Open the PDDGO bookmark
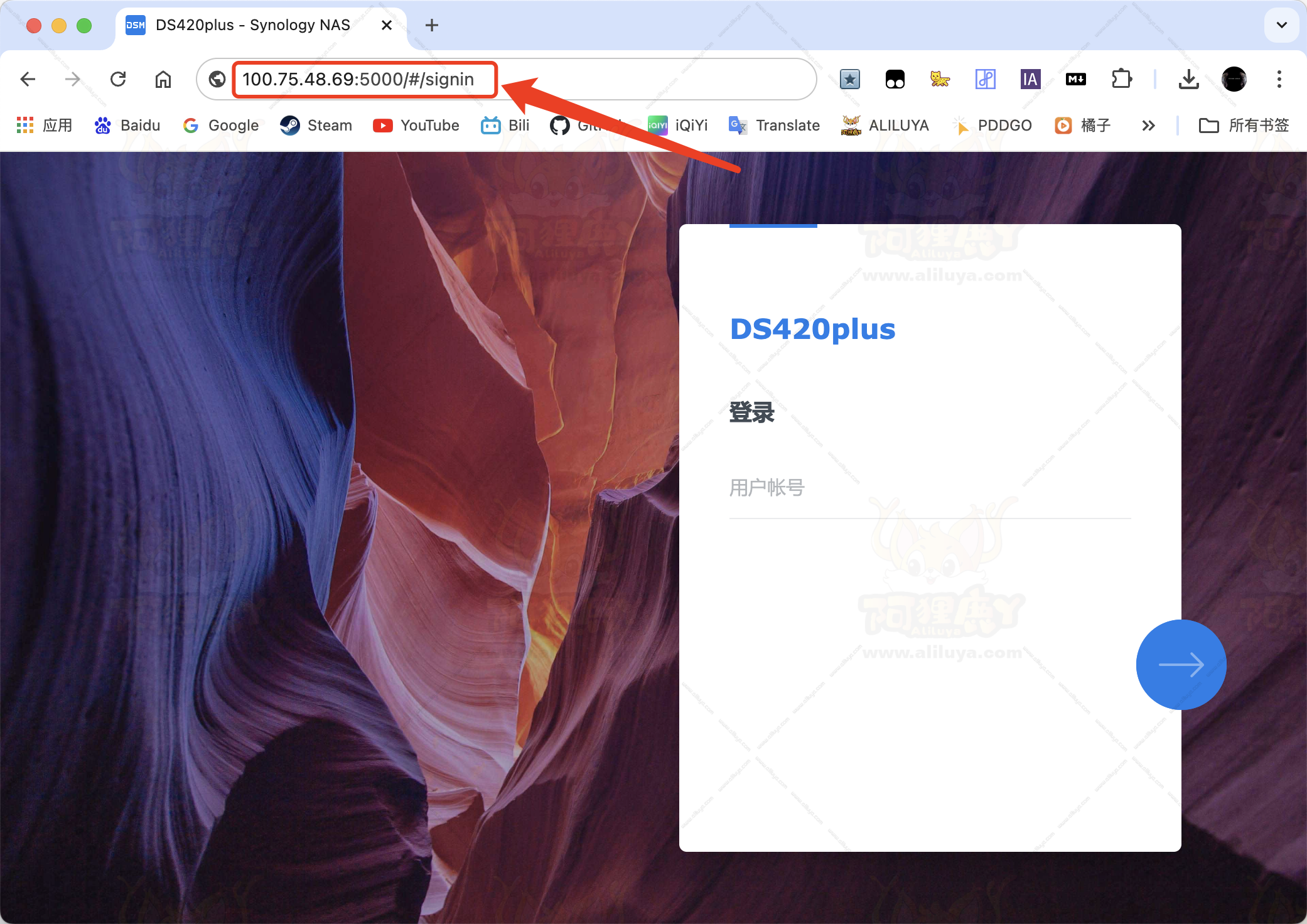Image resolution: width=1307 pixels, height=924 pixels. pos(992,126)
